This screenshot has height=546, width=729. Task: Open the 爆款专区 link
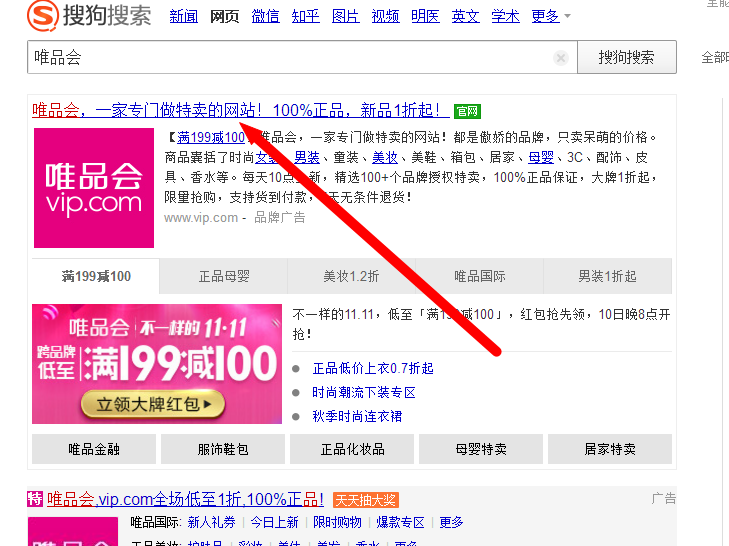coord(400,522)
